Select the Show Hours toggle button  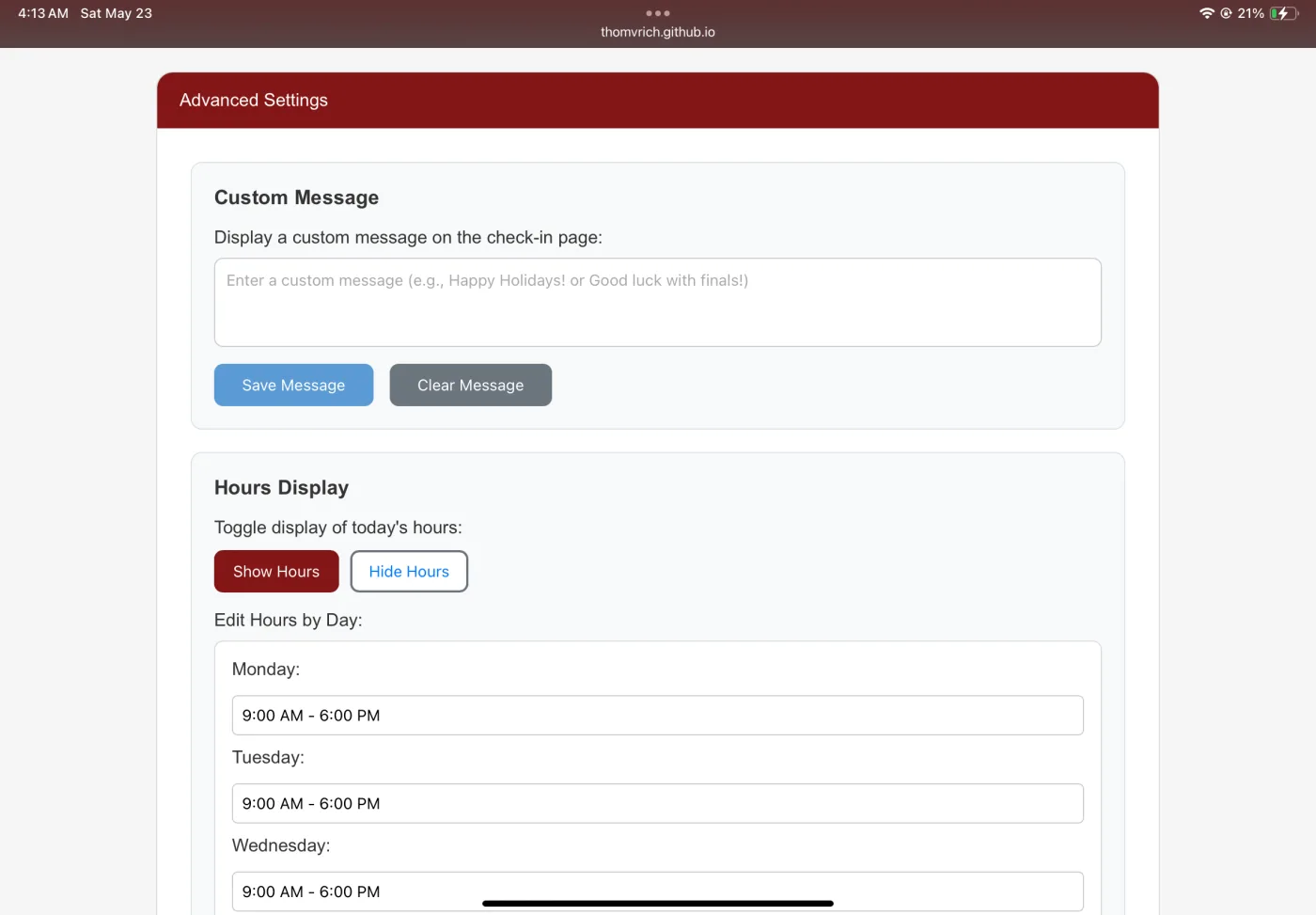click(x=276, y=571)
